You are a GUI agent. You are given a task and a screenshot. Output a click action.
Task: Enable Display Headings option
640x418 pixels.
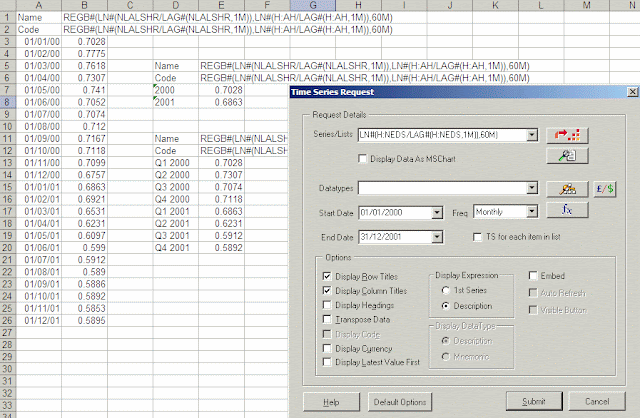click(x=327, y=305)
